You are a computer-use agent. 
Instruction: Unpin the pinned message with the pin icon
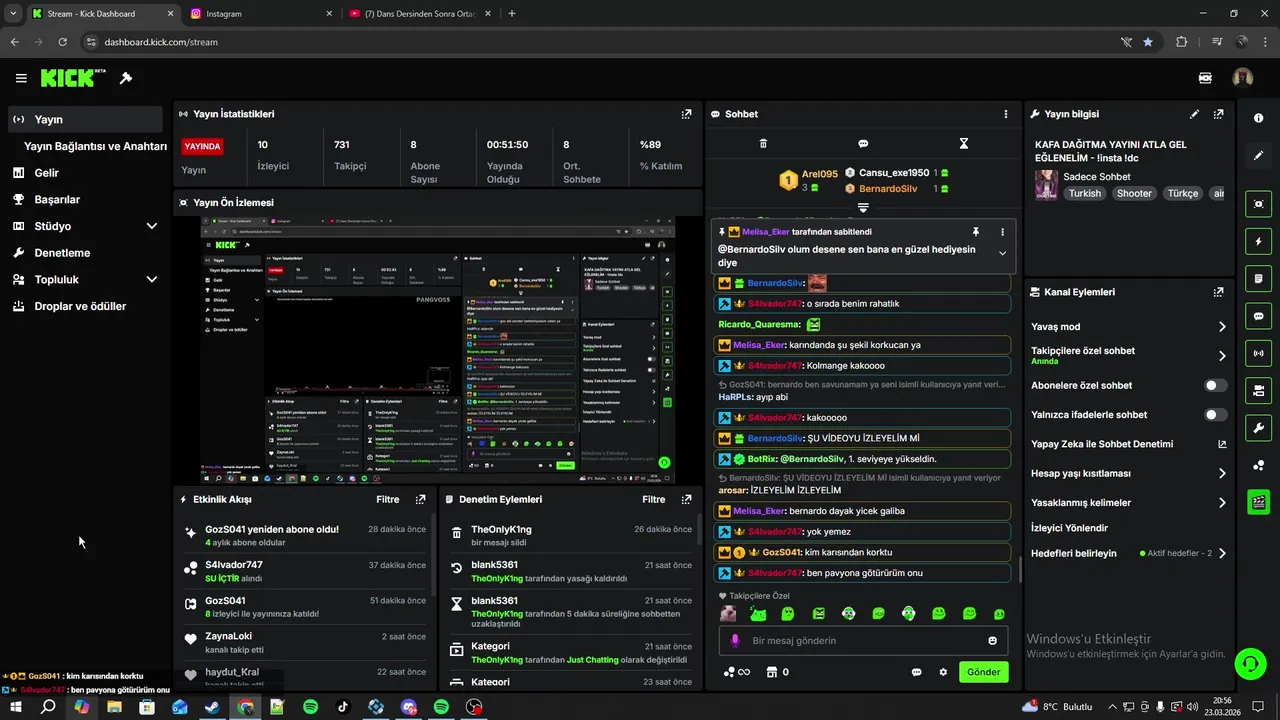[x=976, y=231]
